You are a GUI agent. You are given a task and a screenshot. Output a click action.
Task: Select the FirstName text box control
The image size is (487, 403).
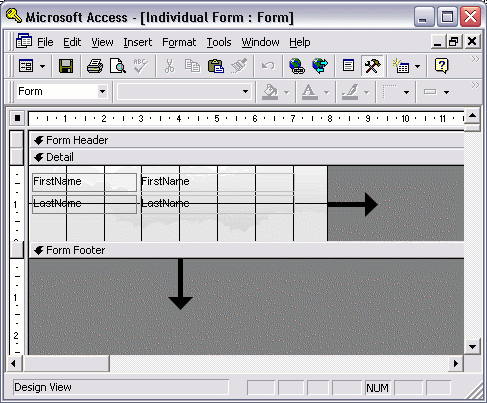coord(217,182)
